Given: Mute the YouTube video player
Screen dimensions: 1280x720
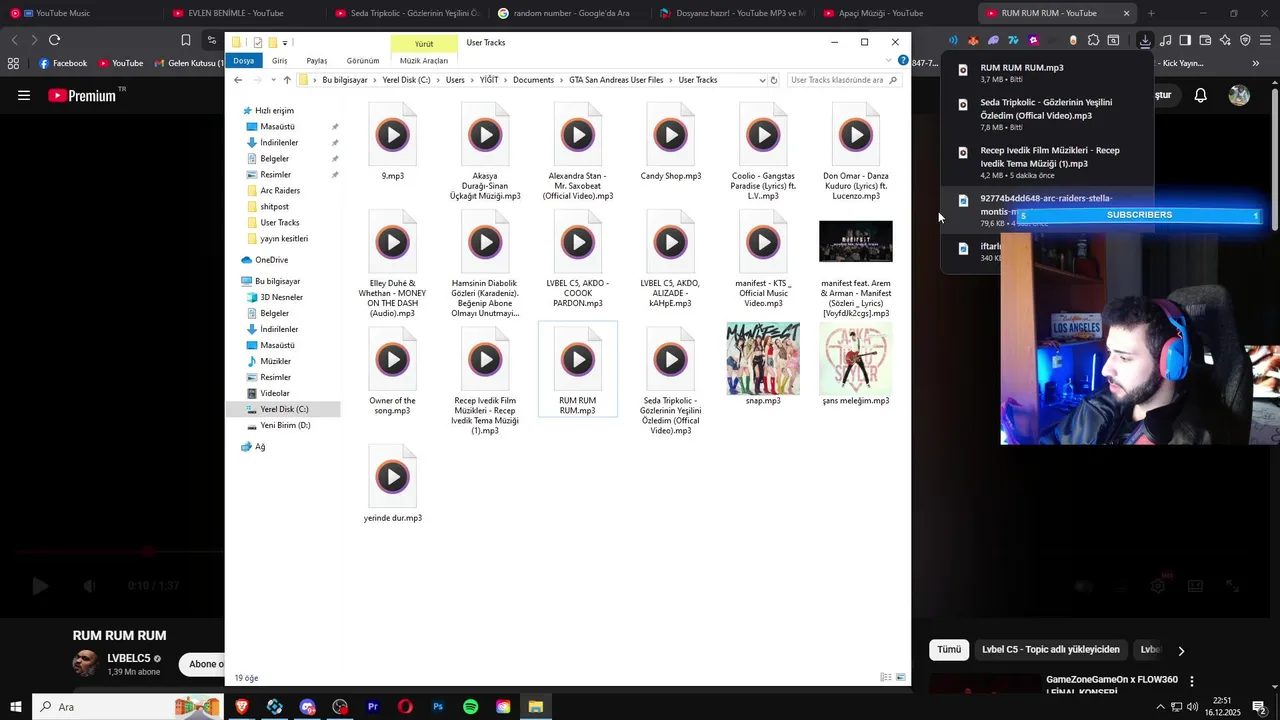Looking at the screenshot, I should [x=89, y=587].
